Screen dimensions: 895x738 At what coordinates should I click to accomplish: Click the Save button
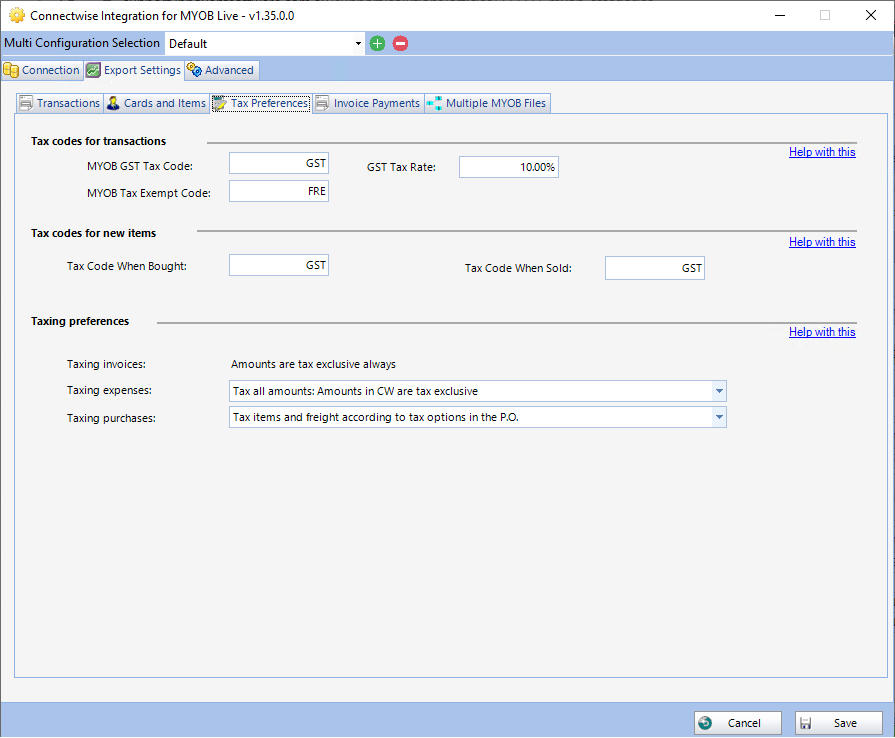(x=838, y=723)
